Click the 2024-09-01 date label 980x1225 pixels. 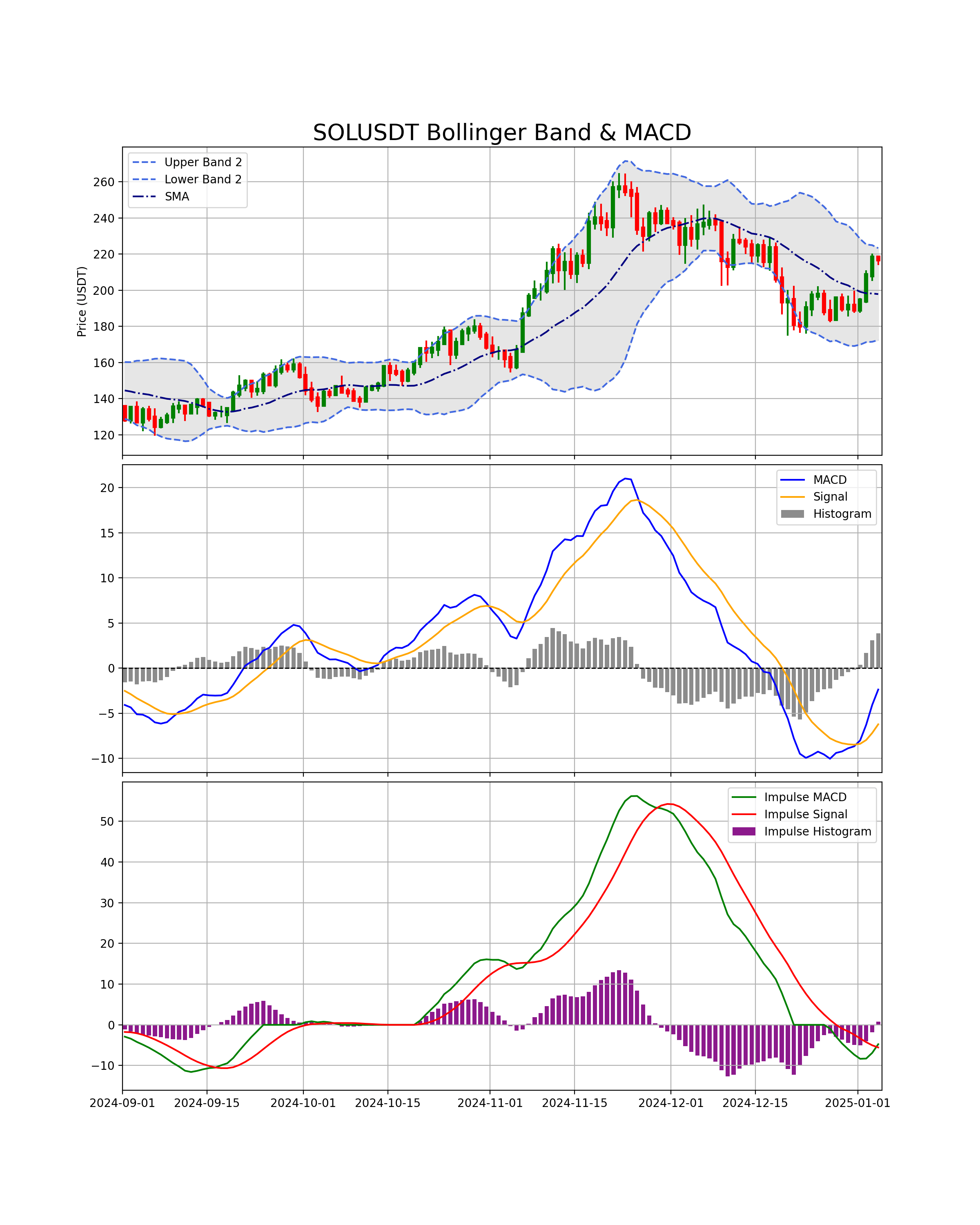pyautogui.click(x=122, y=1103)
